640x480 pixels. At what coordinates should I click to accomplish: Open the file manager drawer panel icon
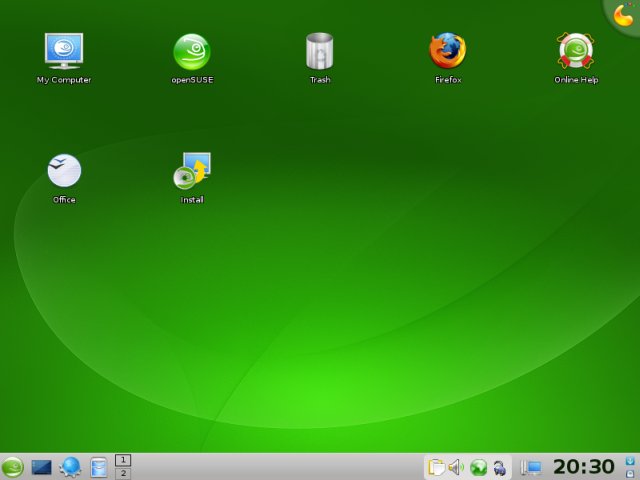coord(98,467)
